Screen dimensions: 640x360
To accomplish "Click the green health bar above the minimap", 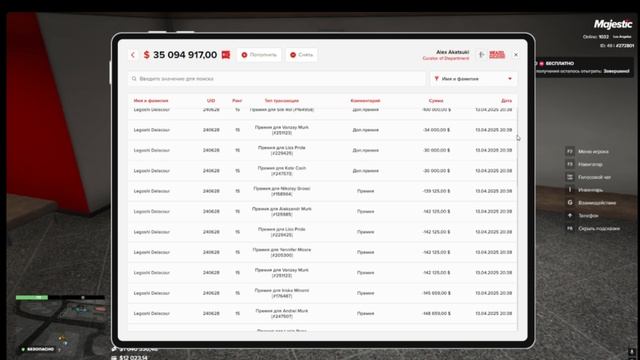I will click(x=32, y=298).
